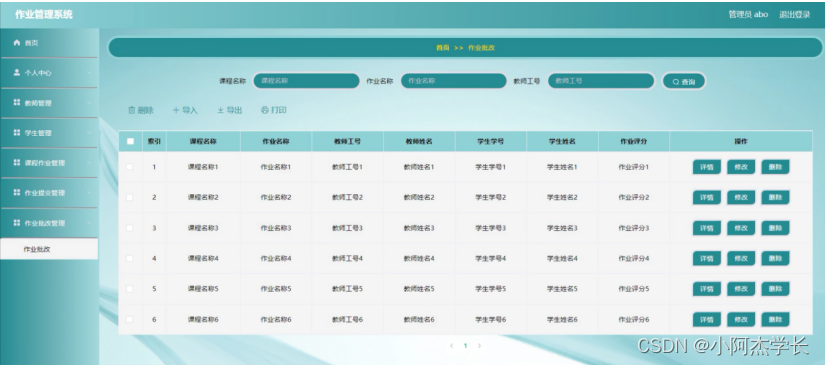Click the 教师姓名 column header
The width and height of the screenshot is (825, 365).
pos(419,141)
